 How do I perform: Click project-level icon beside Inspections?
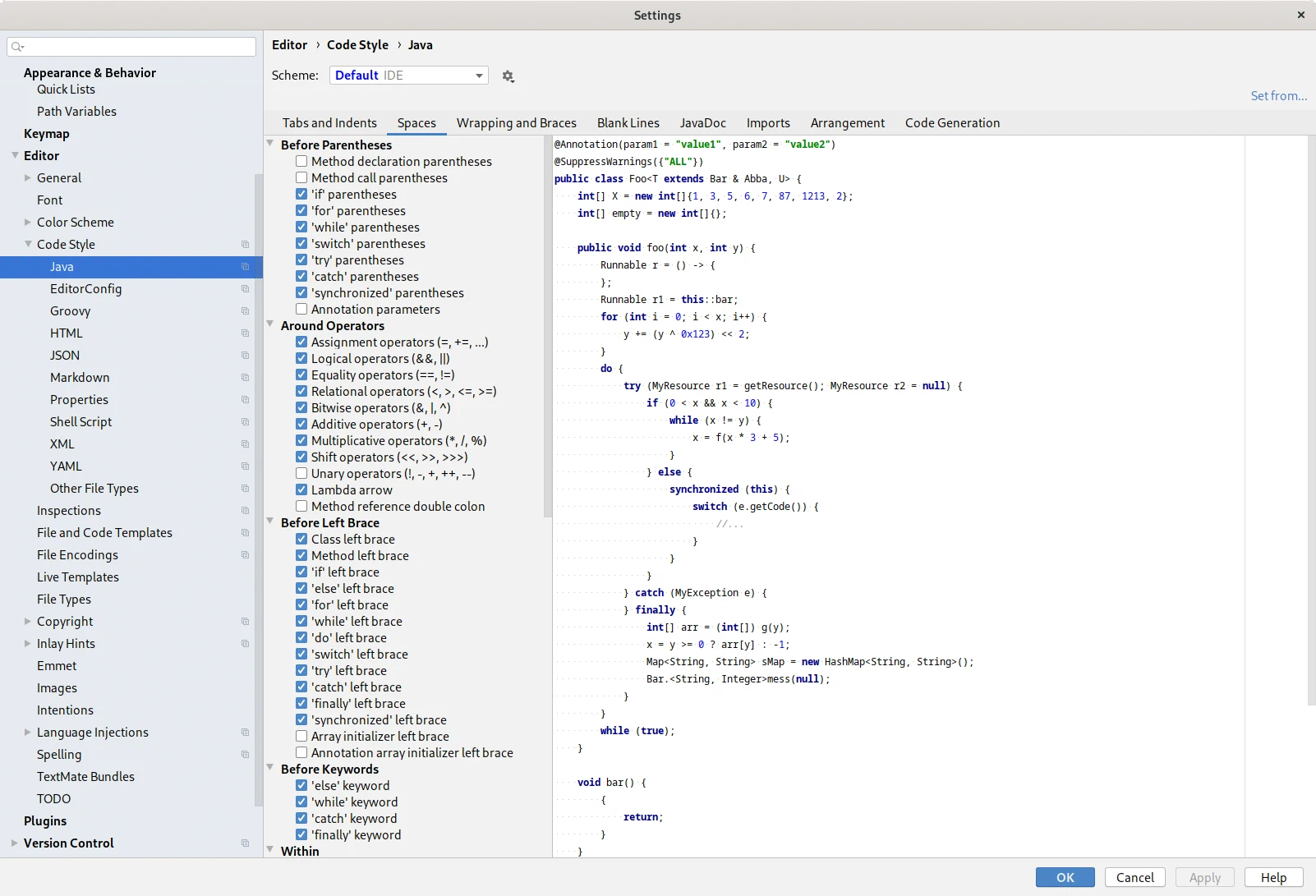click(245, 511)
